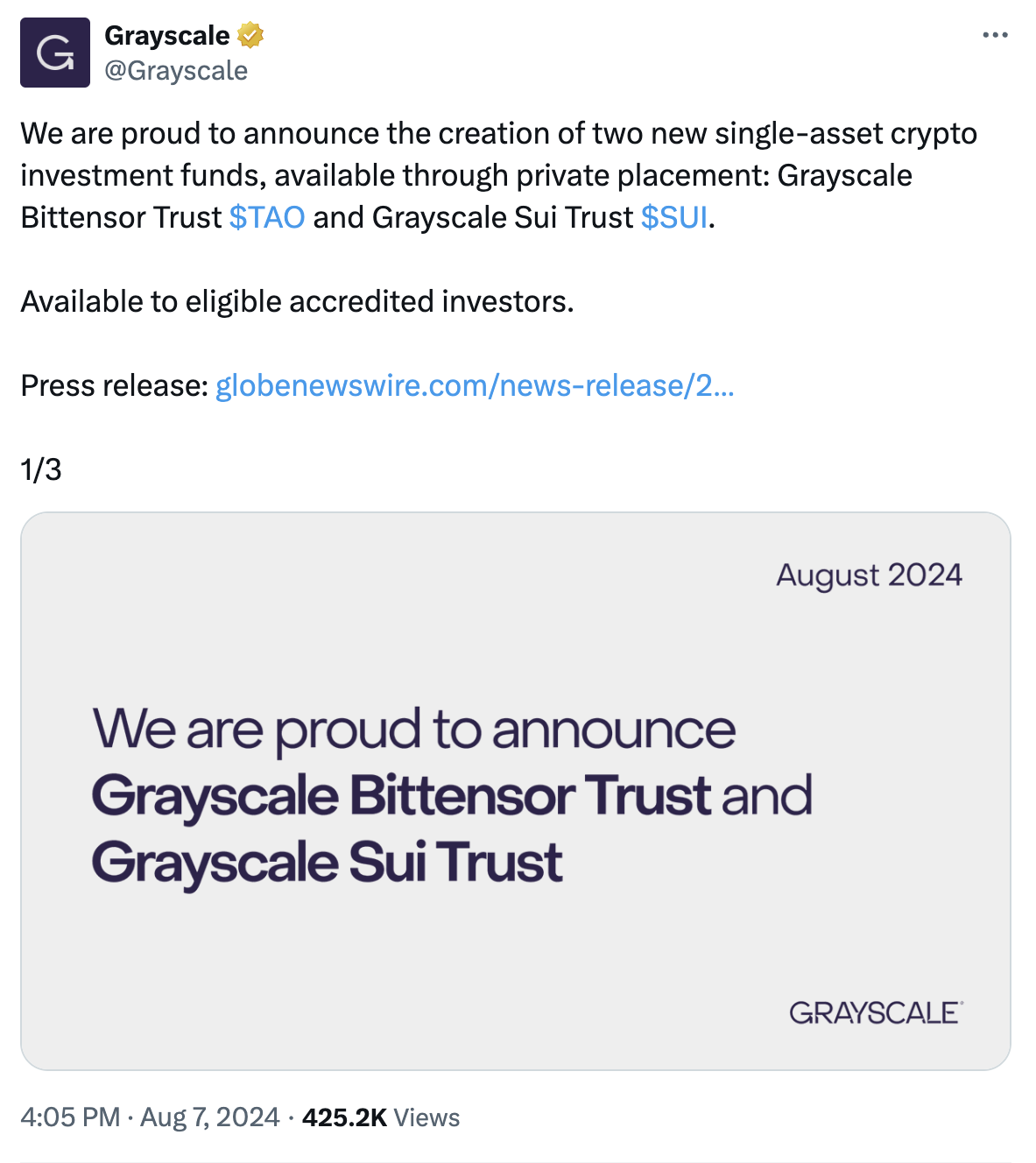Open the three-dot more options menu
Image resolution: width=1036 pixels, height=1163 pixels.
995,35
